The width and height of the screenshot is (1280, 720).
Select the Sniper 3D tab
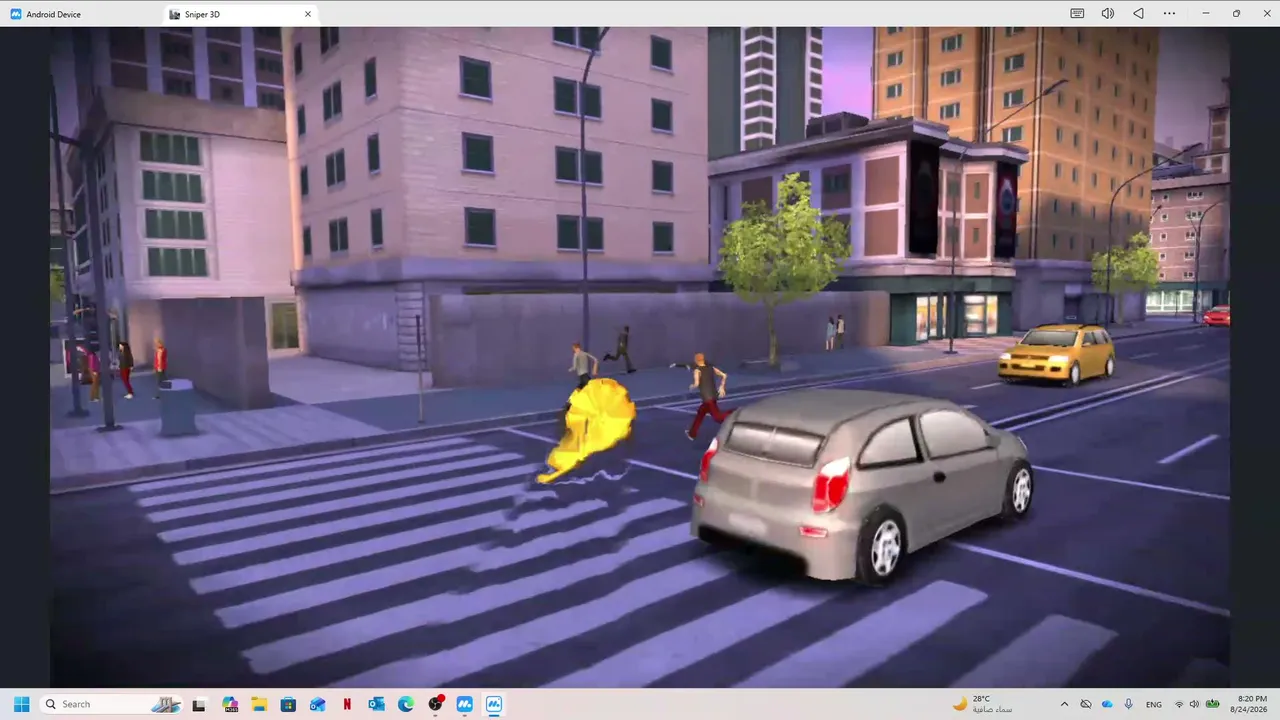coord(240,14)
